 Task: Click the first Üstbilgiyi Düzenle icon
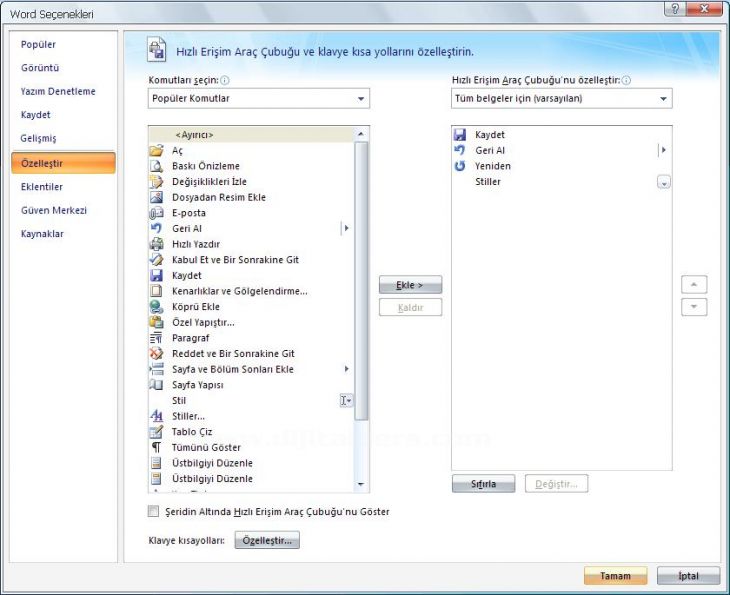156,463
